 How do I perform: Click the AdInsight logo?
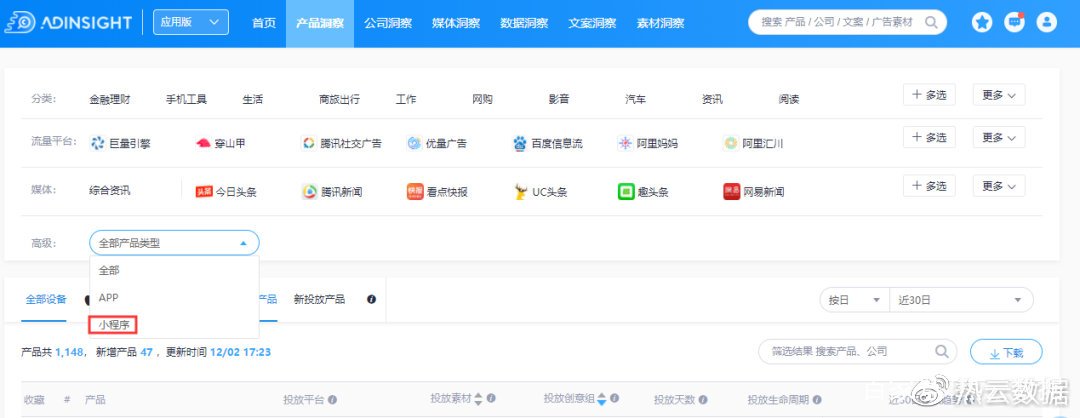tap(68, 23)
